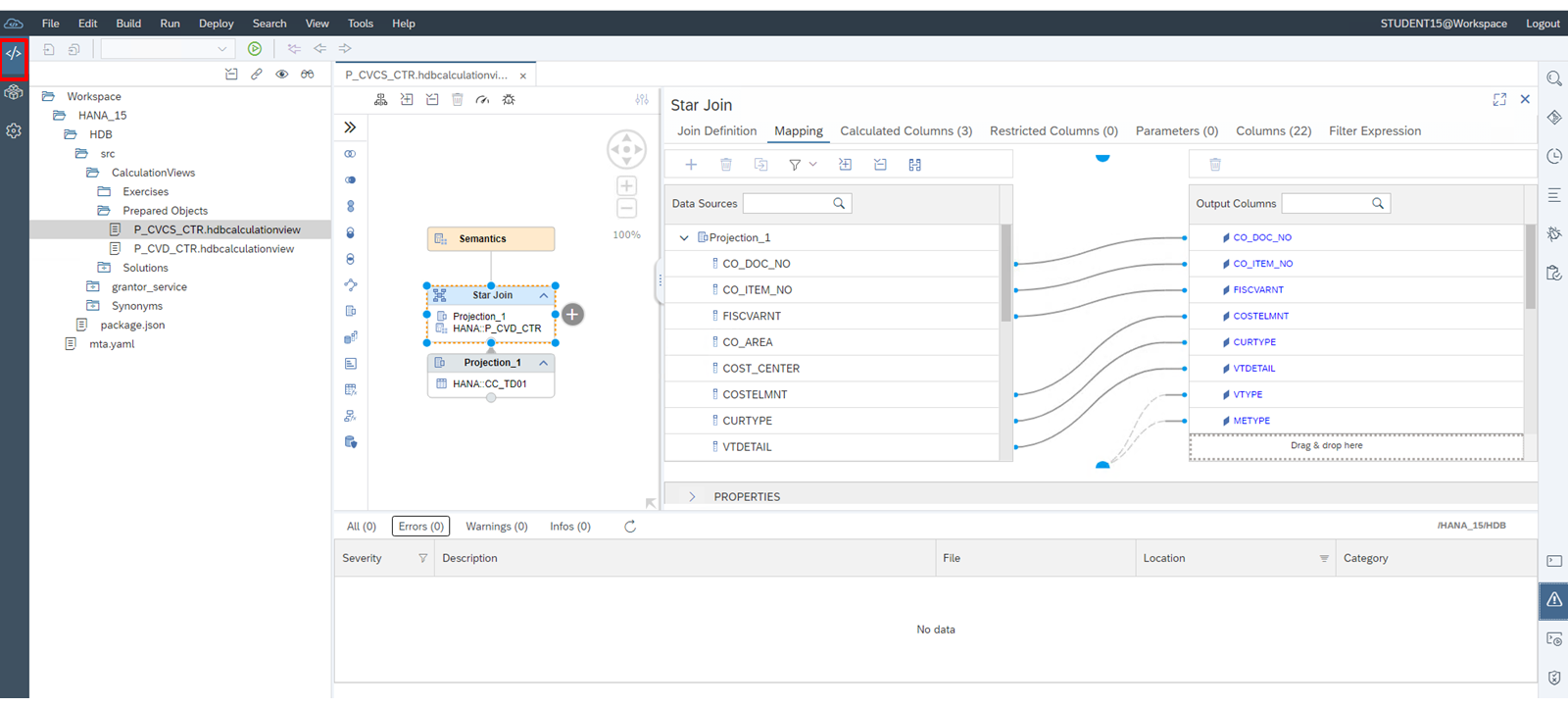Select the Semantics node

pos(491,239)
